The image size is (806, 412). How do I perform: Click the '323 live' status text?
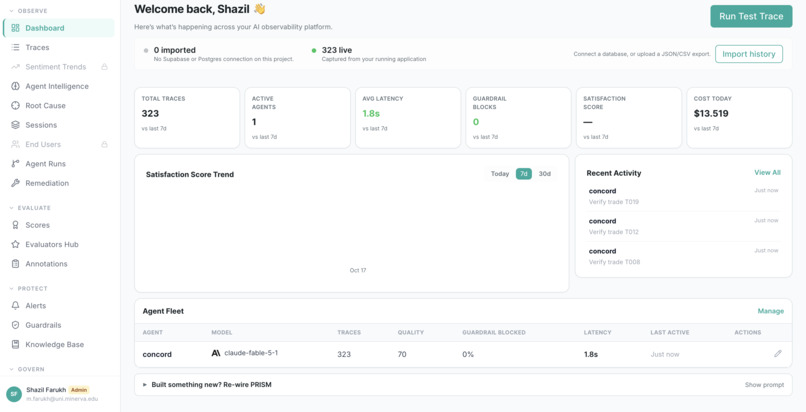[x=337, y=50]
